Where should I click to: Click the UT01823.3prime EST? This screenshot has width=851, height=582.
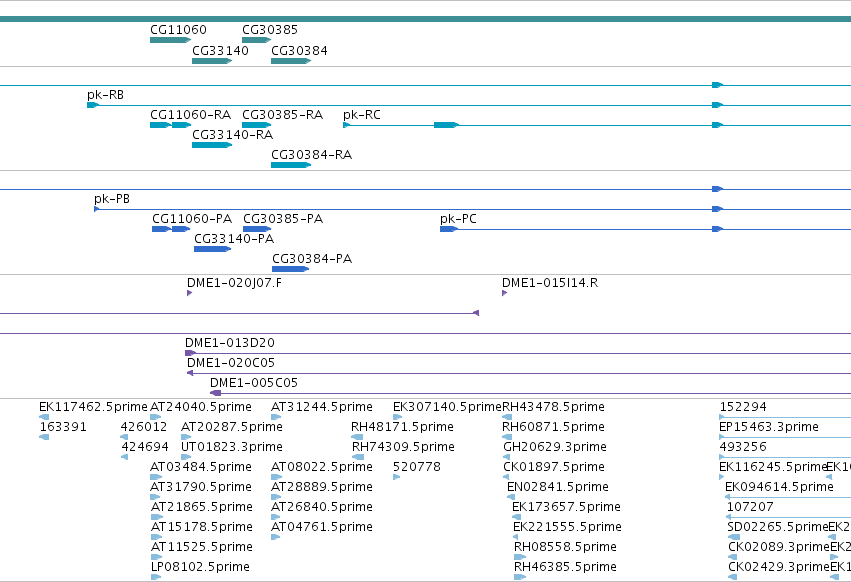coord(186,458)
